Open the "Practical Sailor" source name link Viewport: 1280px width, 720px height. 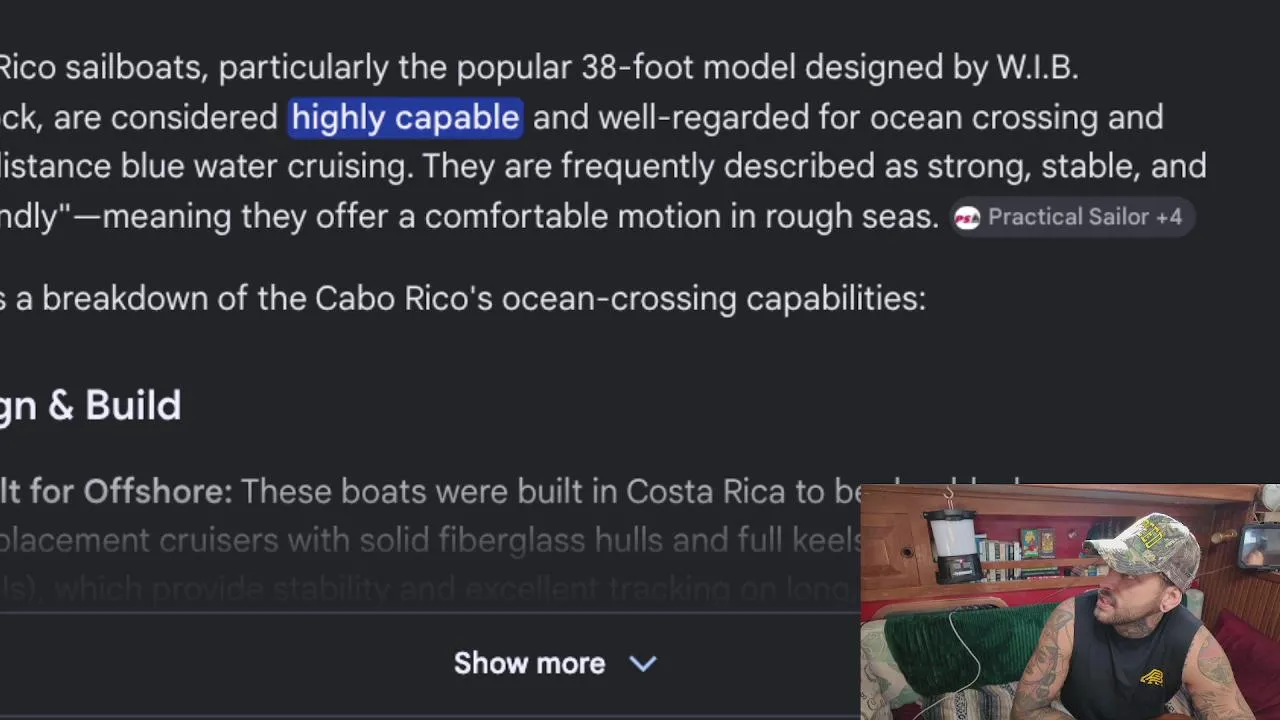(x=1069, y=217)
